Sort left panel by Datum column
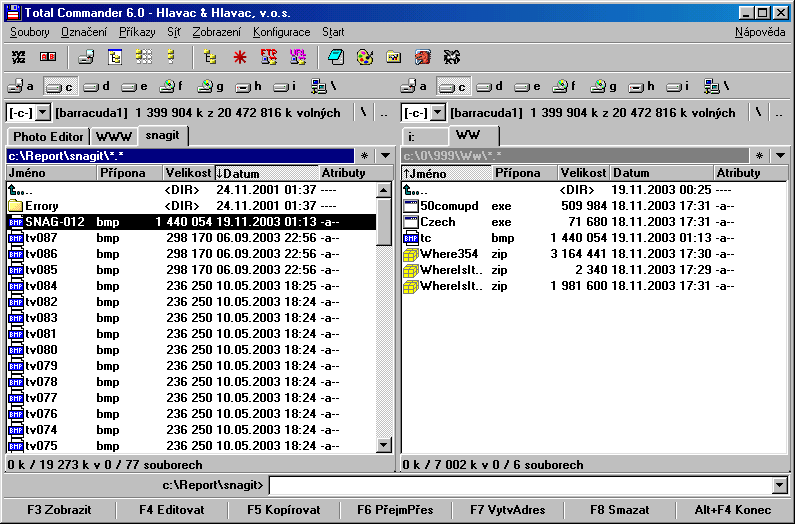Screen dimensions: 795x524 pyautogui.click(x=267, y=173)
